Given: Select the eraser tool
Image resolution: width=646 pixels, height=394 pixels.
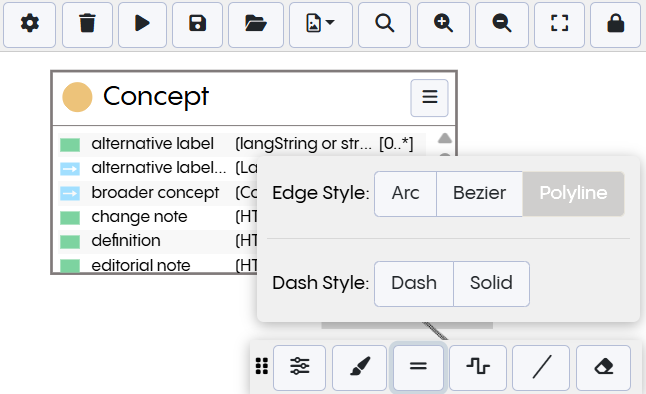Looking at the screenshot, I should click(x=604, y=367).
